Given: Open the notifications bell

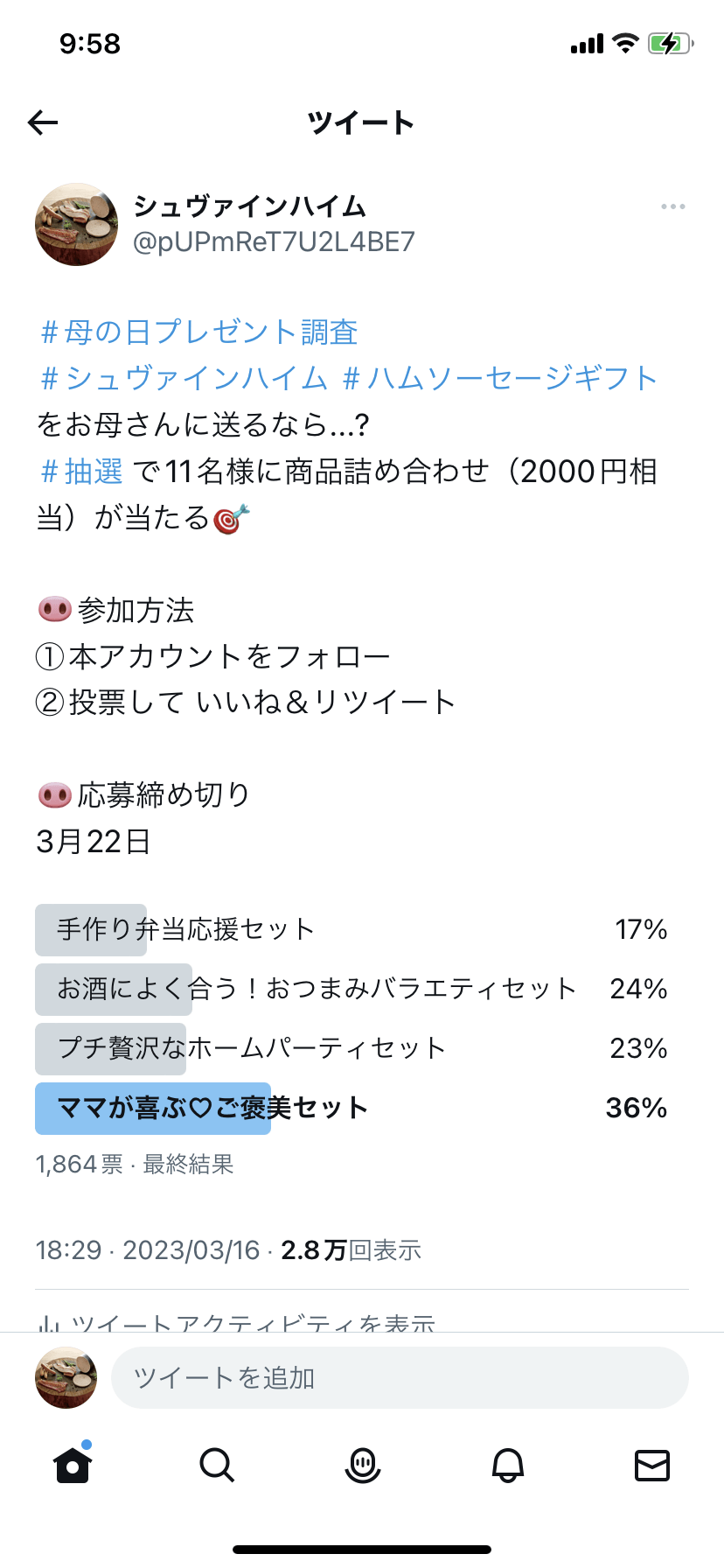Looking at the screenshot, I should click(x=507, y=1466).
